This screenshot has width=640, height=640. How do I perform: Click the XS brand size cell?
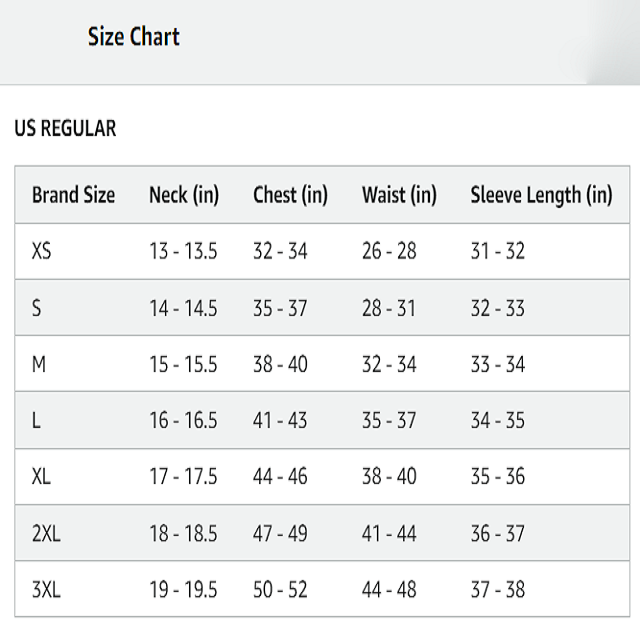pyautogui.click(x=41, y=252)
